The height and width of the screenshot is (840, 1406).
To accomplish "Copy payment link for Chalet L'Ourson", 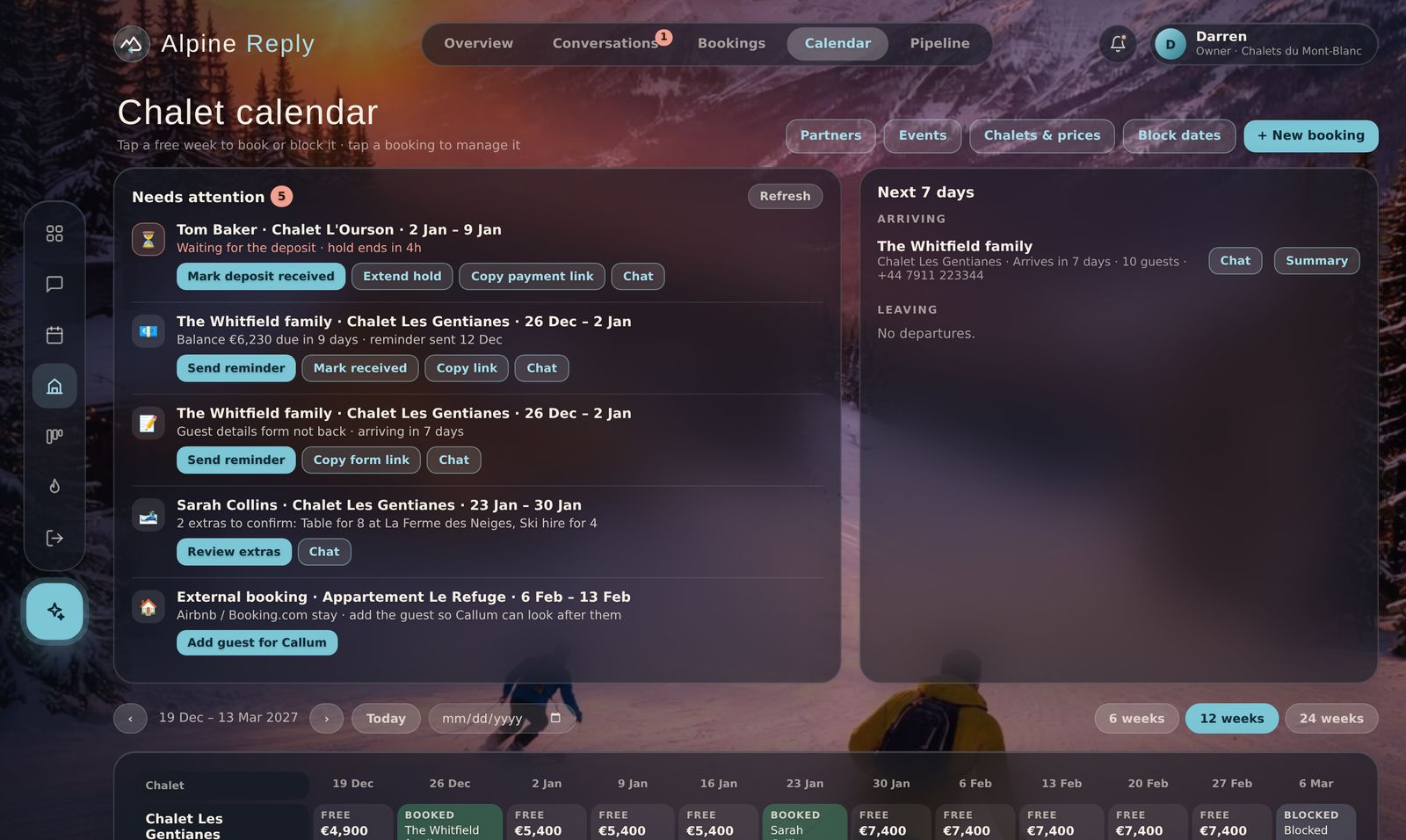I will click(532, 277).
